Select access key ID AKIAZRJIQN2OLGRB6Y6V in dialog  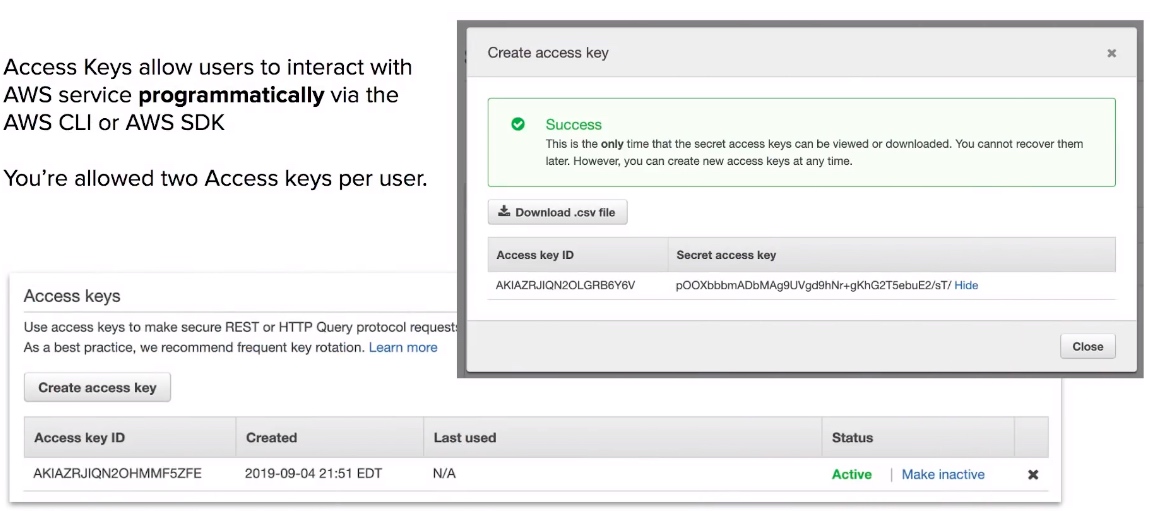tap(565, 285)
